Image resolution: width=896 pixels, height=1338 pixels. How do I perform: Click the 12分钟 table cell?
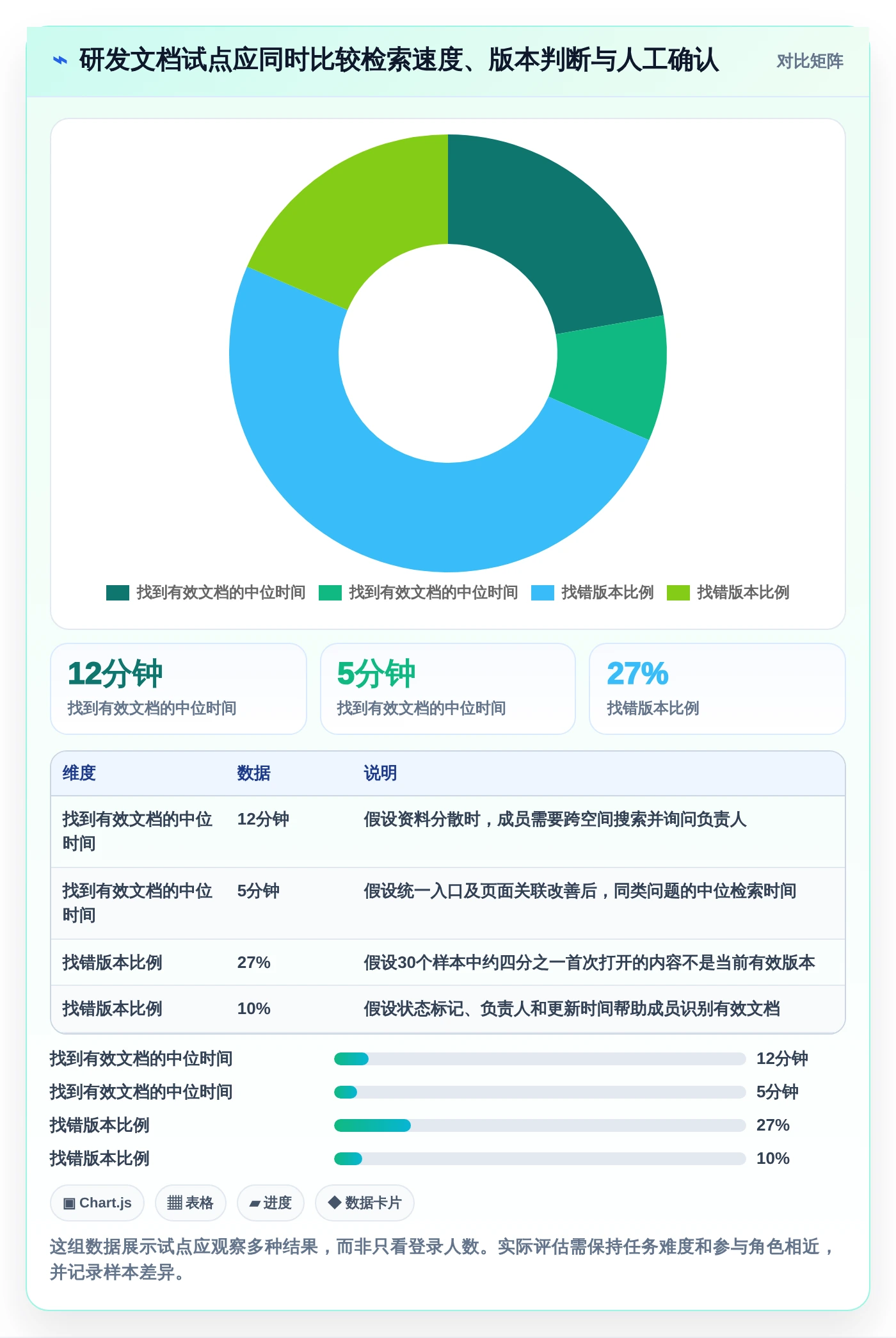tap(263, 819)
